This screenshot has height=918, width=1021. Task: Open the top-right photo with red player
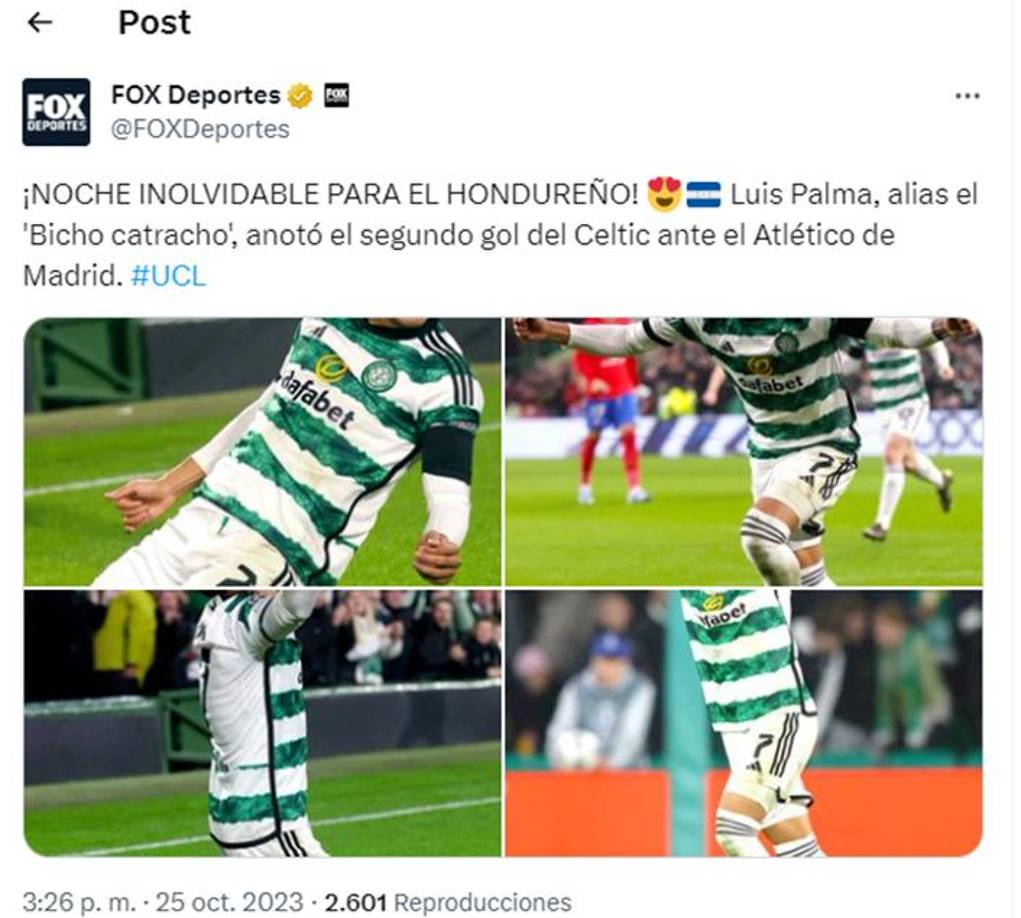point(744,452)
